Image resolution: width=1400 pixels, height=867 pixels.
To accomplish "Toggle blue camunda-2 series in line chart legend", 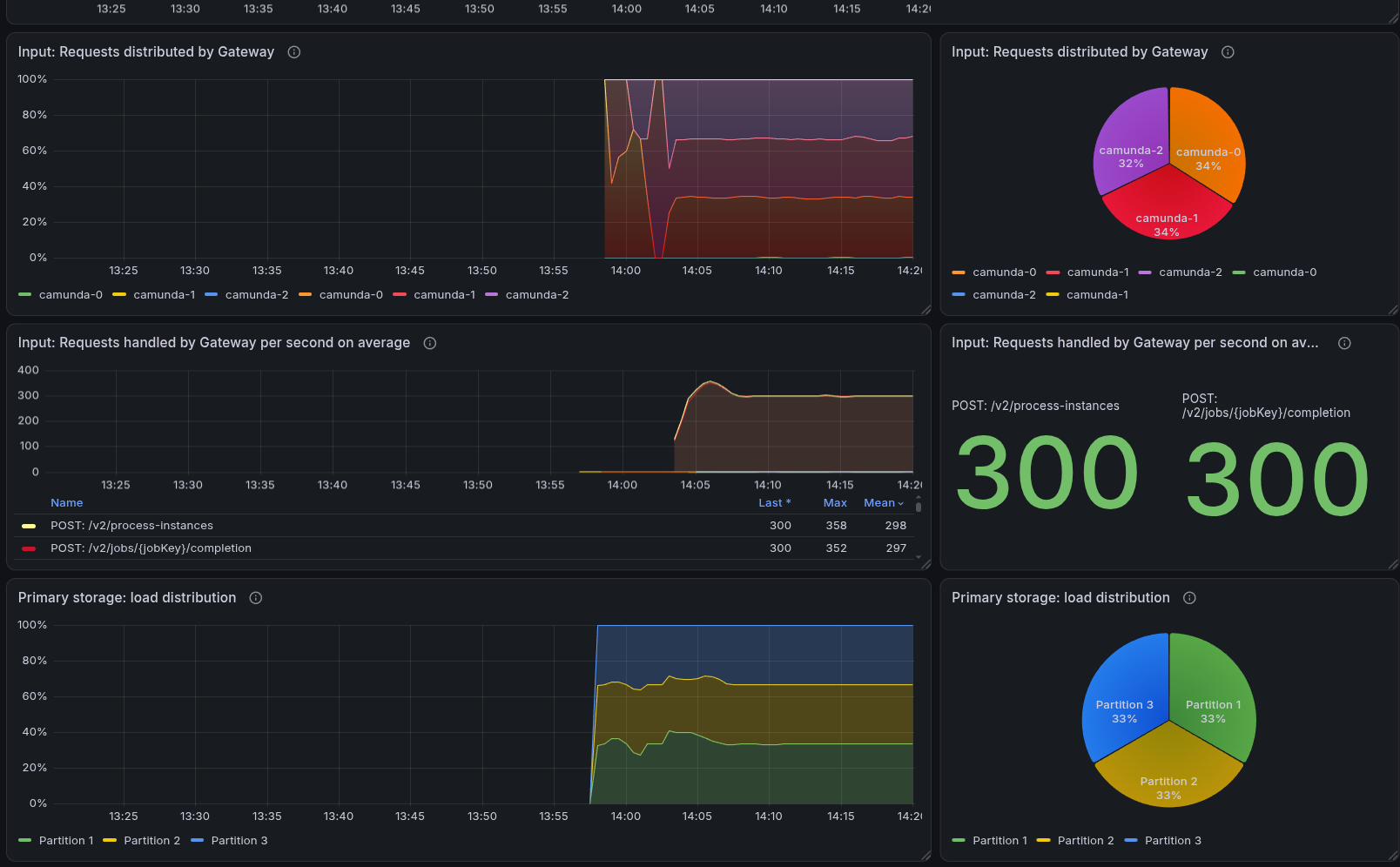I will 257,295.
